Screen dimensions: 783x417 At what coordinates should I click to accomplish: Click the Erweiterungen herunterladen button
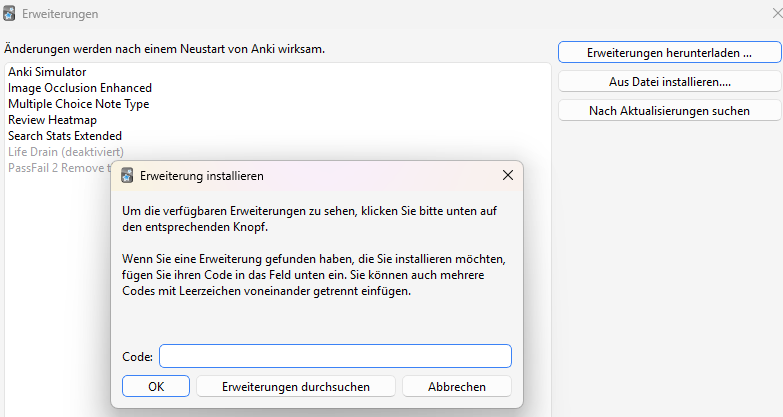[669, 52]
